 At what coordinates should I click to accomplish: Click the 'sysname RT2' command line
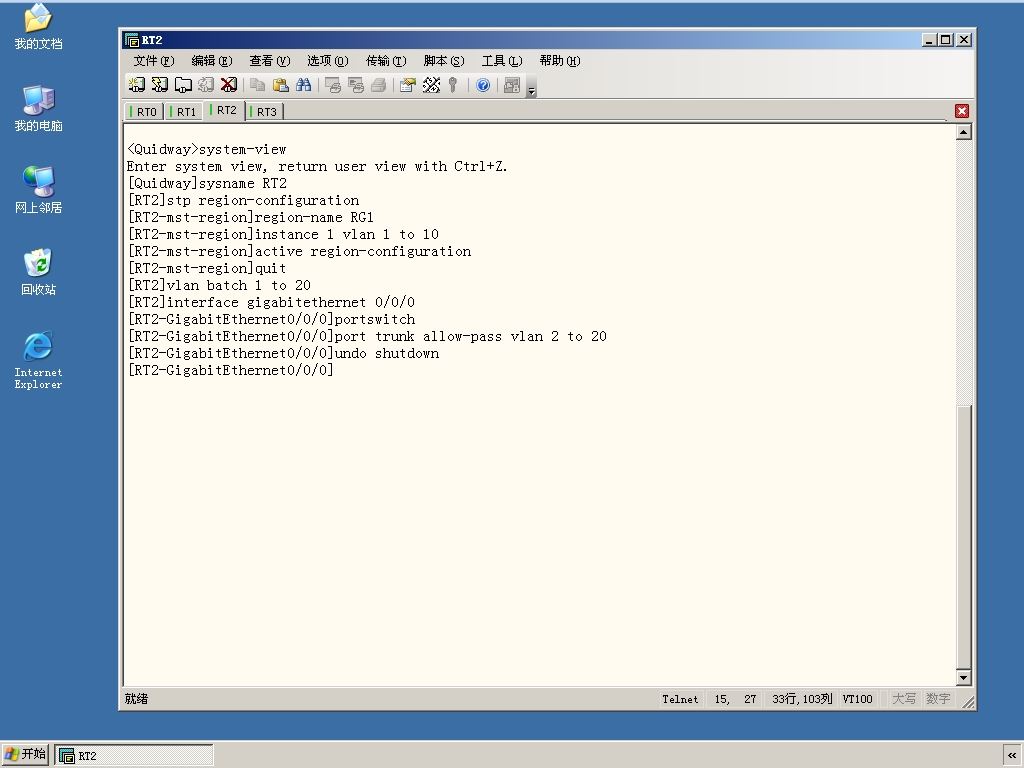point(206,184)
